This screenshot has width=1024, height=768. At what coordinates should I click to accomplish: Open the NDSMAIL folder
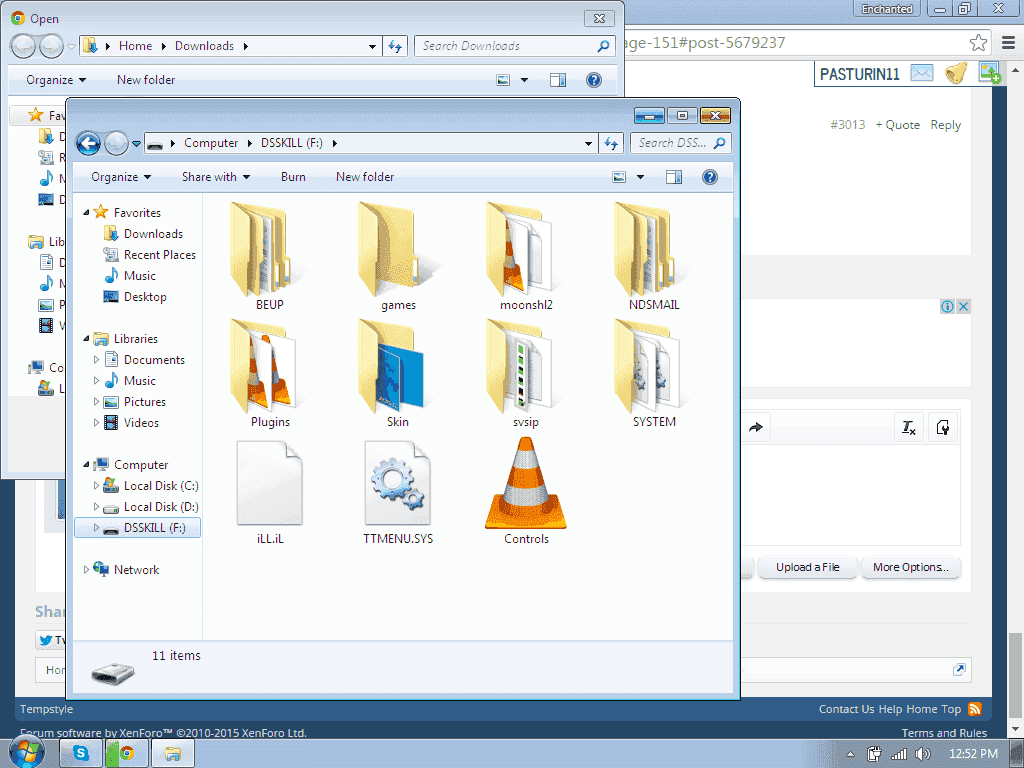click(654, 257)
